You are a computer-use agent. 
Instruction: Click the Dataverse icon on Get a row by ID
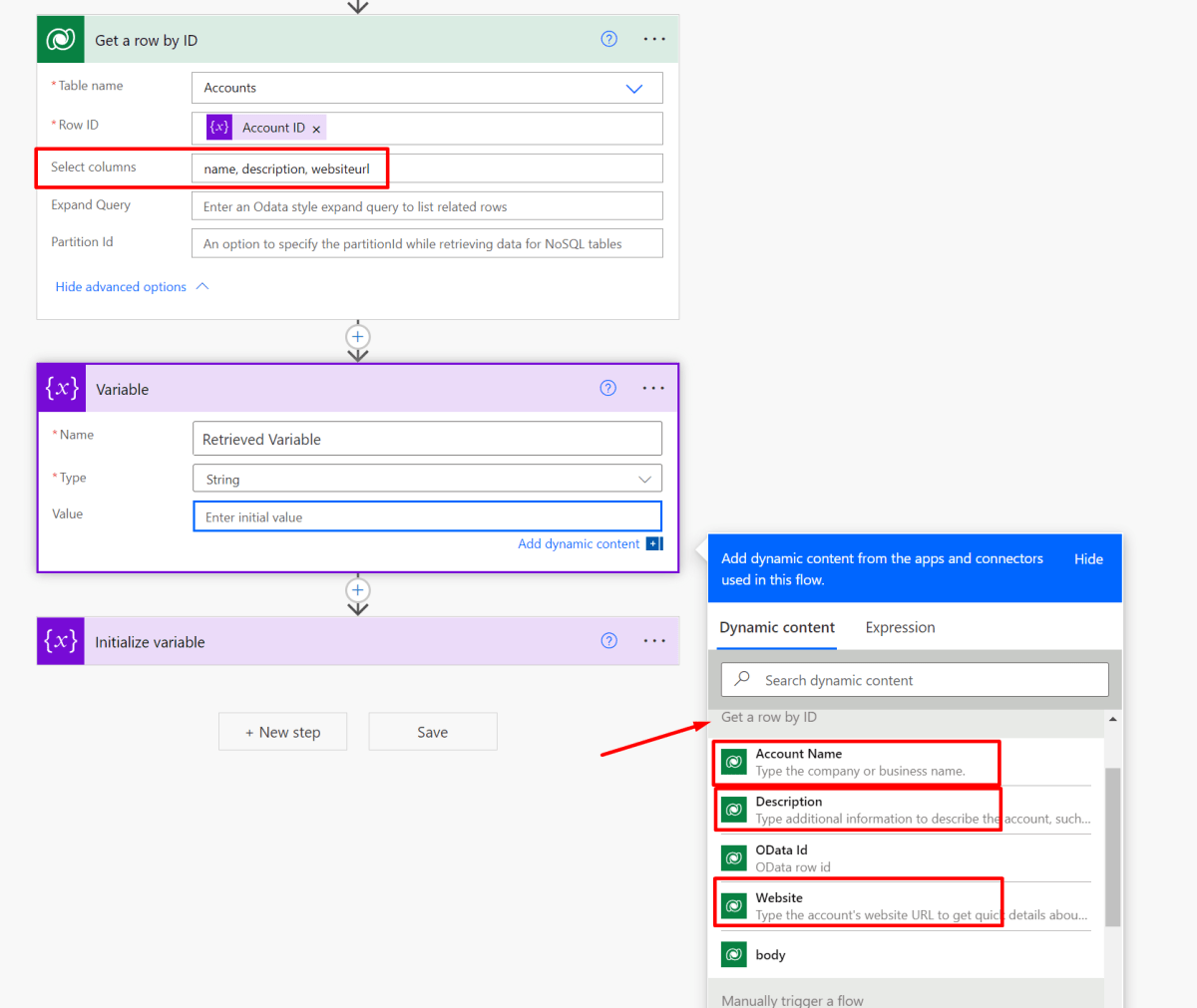tap(60, 39)
